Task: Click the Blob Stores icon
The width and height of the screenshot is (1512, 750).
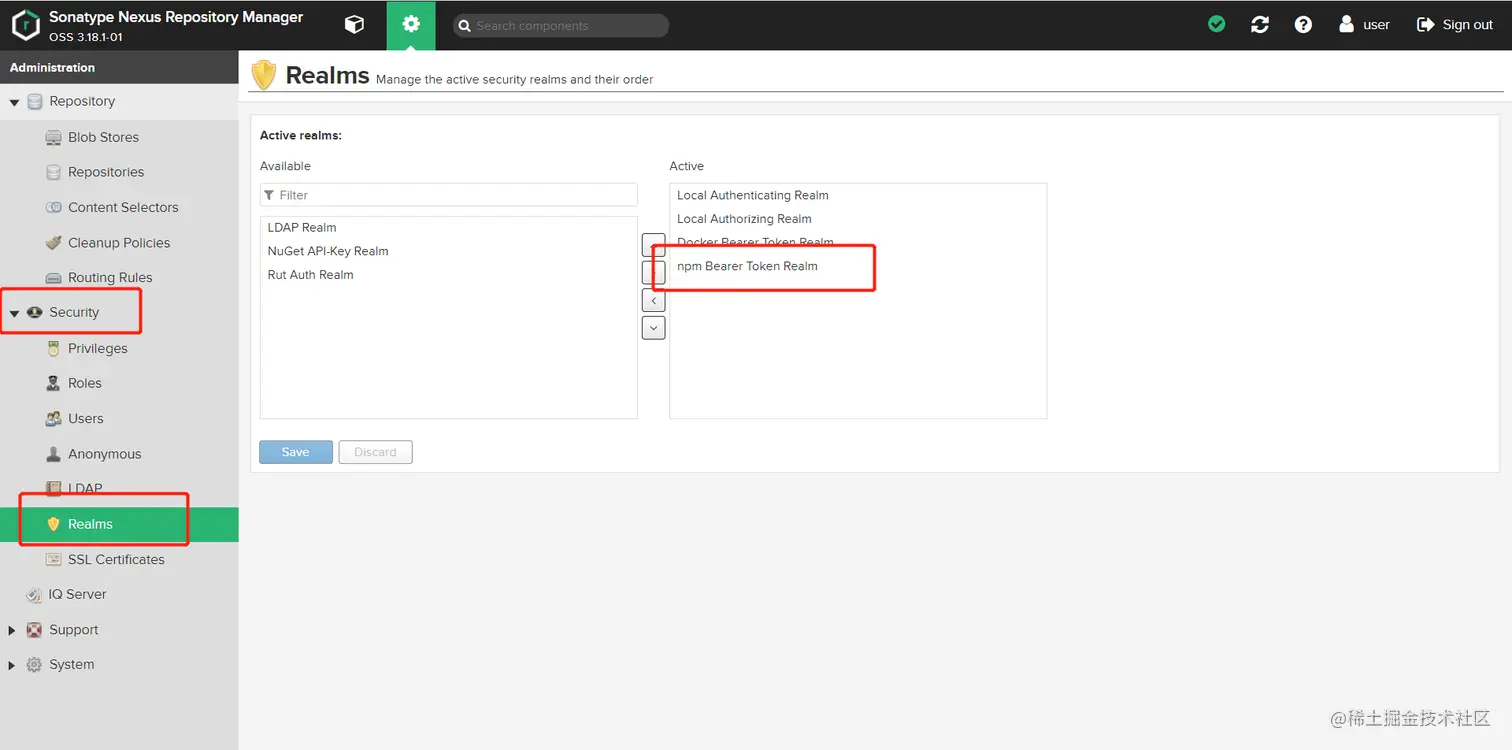Action: click(54, 137)
